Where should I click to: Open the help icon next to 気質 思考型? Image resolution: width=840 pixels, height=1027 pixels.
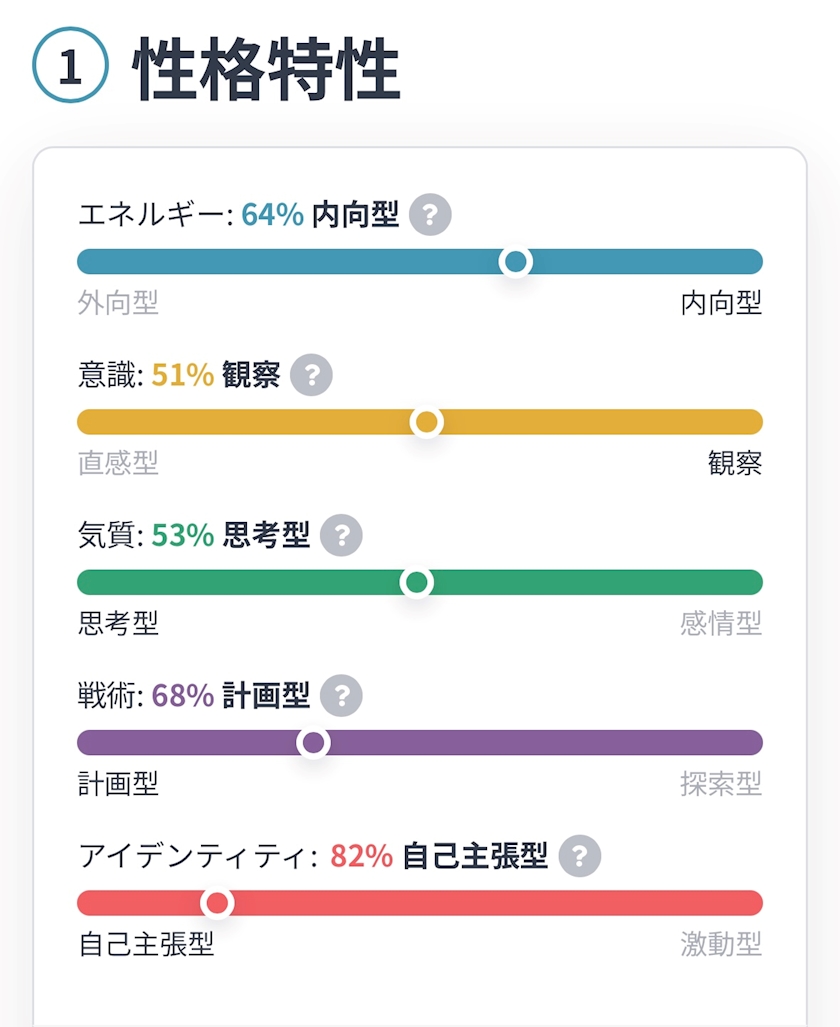[x=341, y=535]
